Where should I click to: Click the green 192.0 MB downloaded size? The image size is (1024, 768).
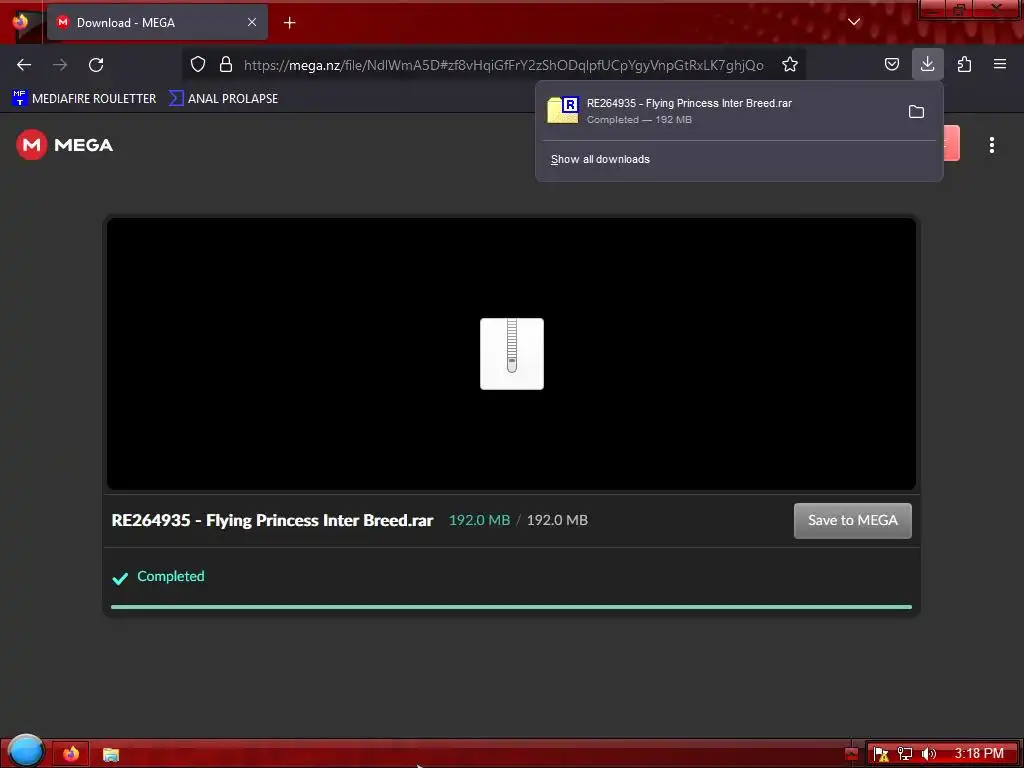point(479,520)
